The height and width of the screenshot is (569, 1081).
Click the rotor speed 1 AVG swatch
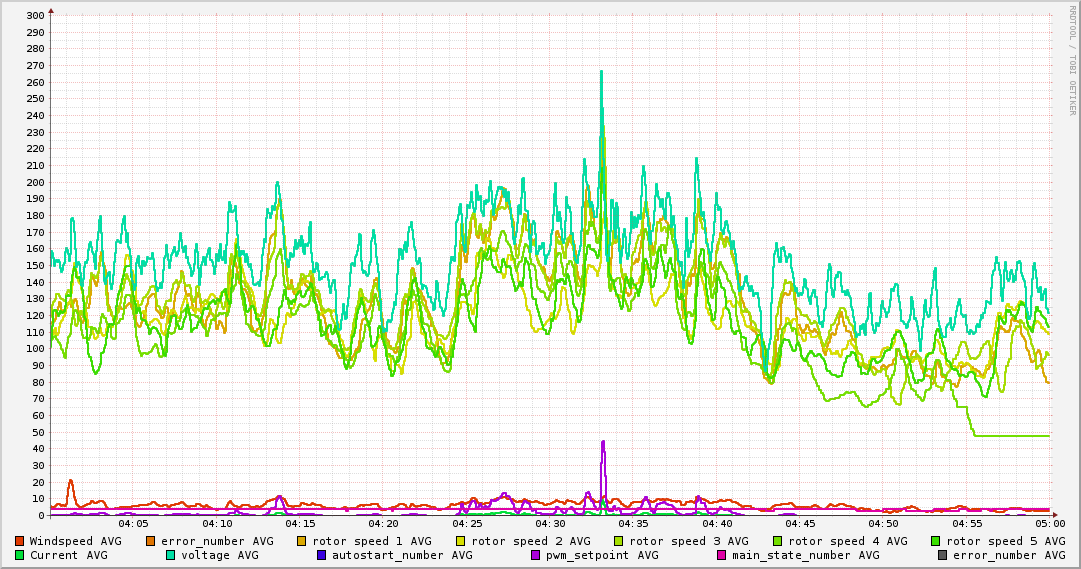click(302, 541)
